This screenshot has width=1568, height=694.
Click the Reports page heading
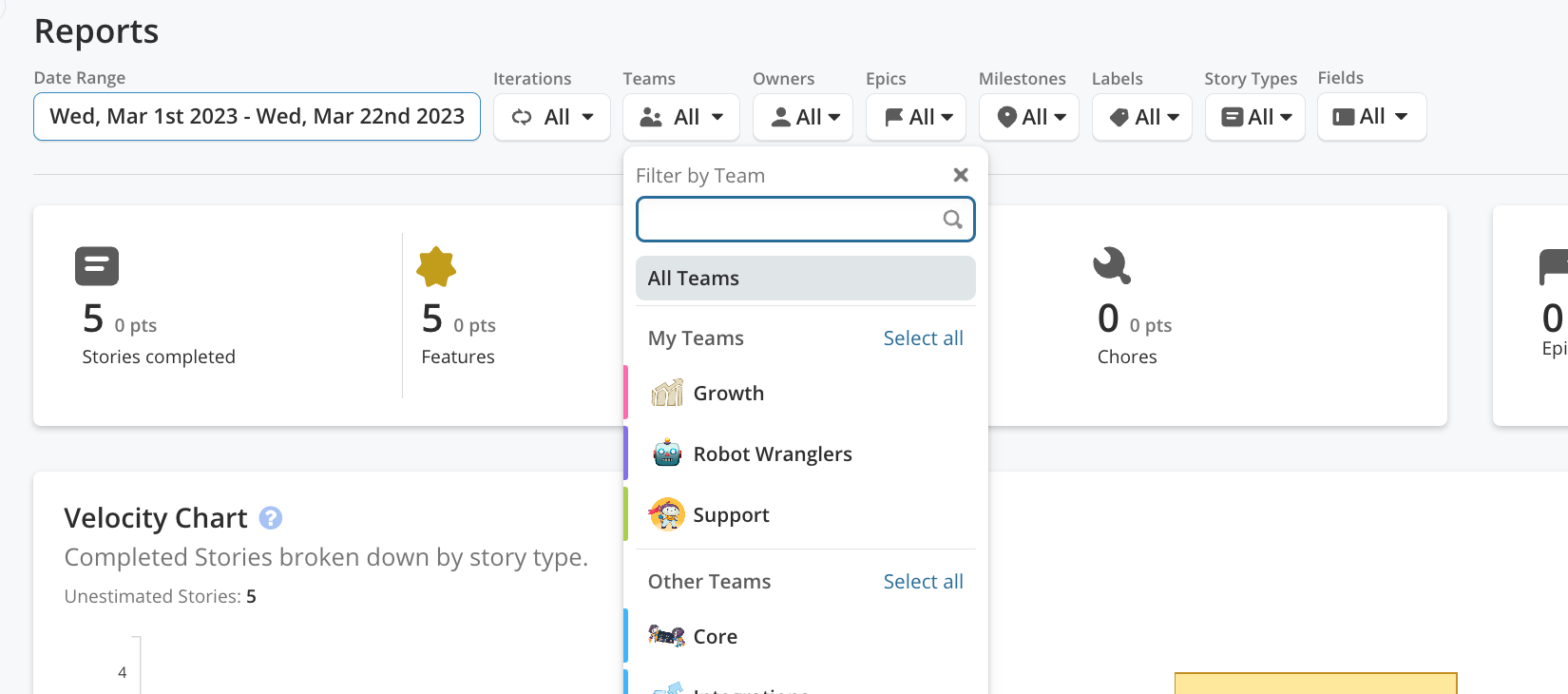coord(97,31)
